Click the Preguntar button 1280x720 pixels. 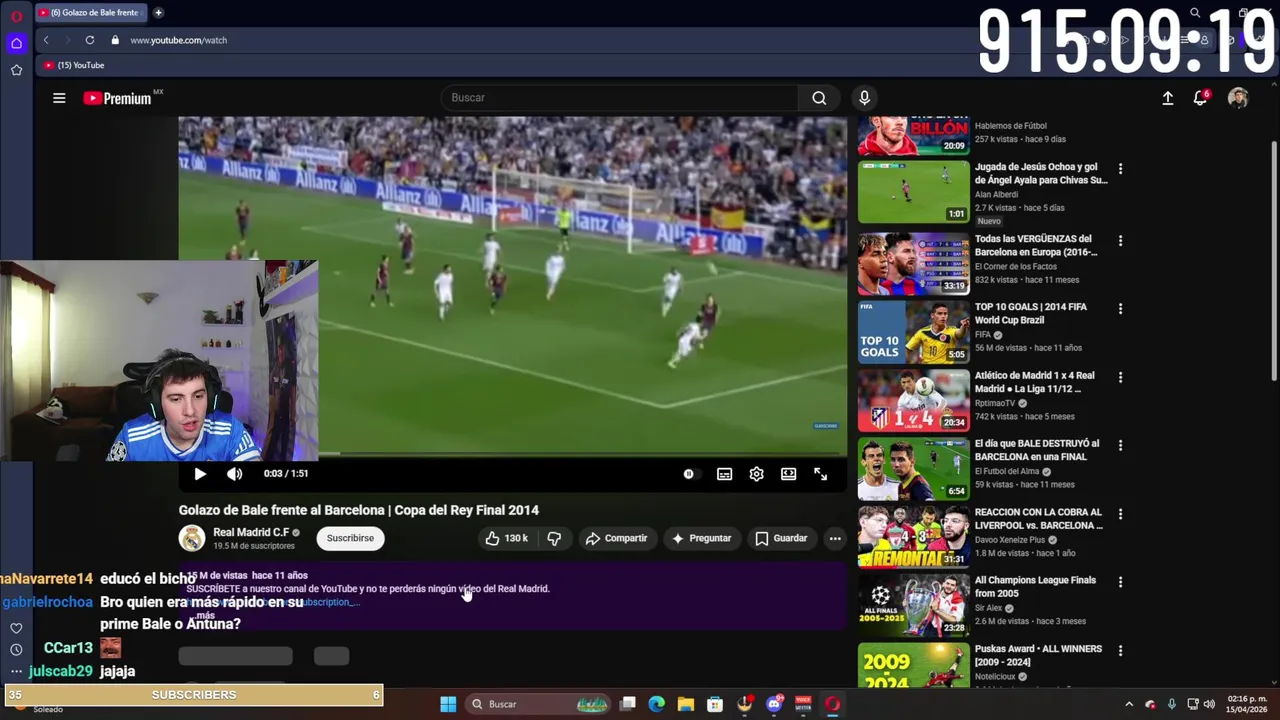pyautogui.click(x=700, y=538)
